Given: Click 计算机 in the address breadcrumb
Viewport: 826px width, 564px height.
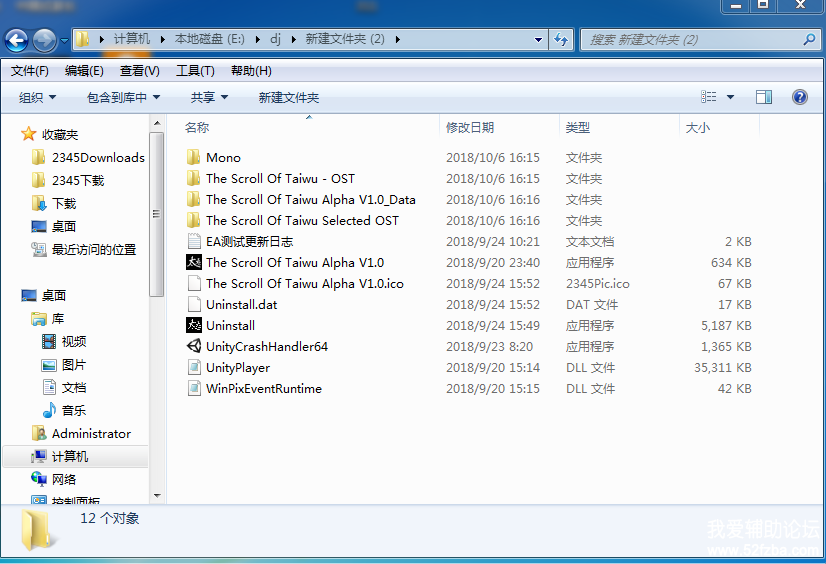Looking at the screenshot, I should pos(132,39).
